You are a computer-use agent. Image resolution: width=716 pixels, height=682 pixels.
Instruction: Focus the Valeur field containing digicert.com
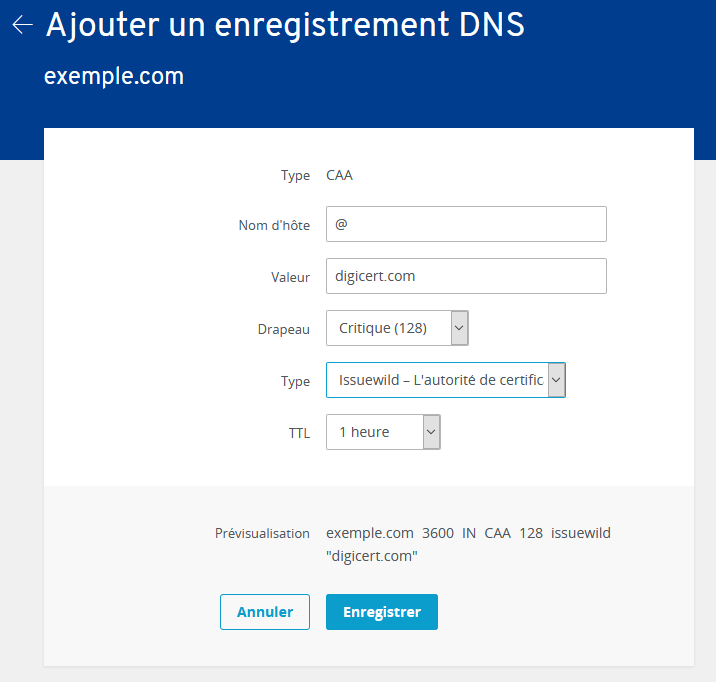(466, 276)
